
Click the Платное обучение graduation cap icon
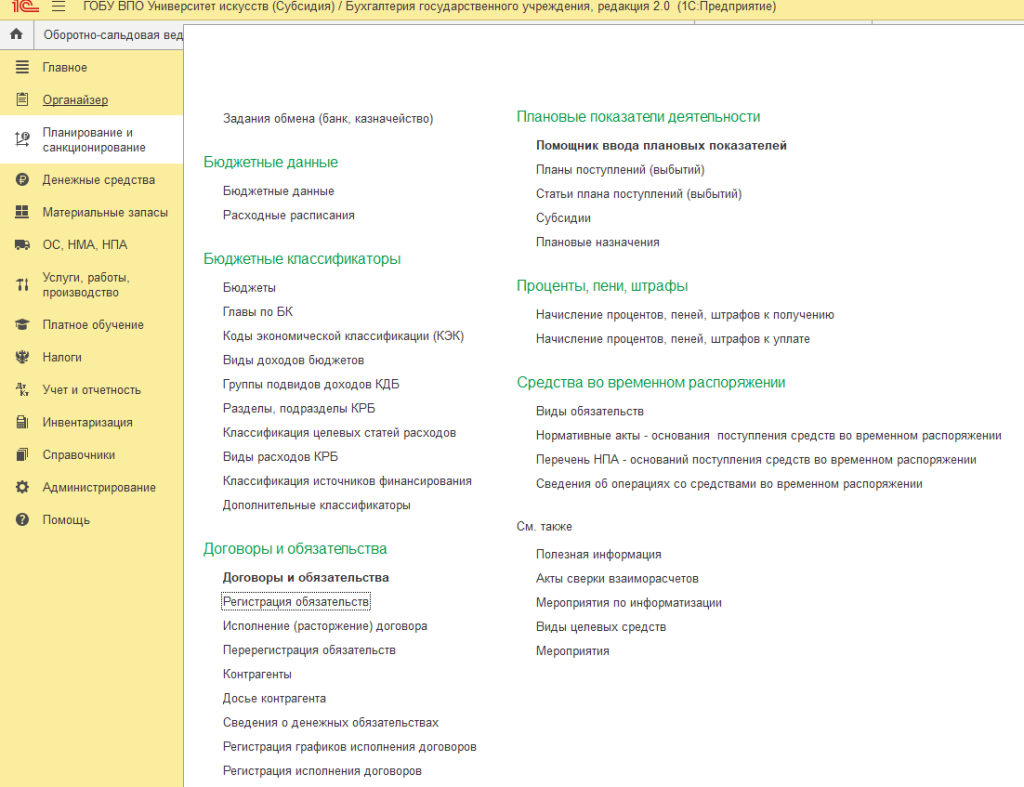coord(22,325)
